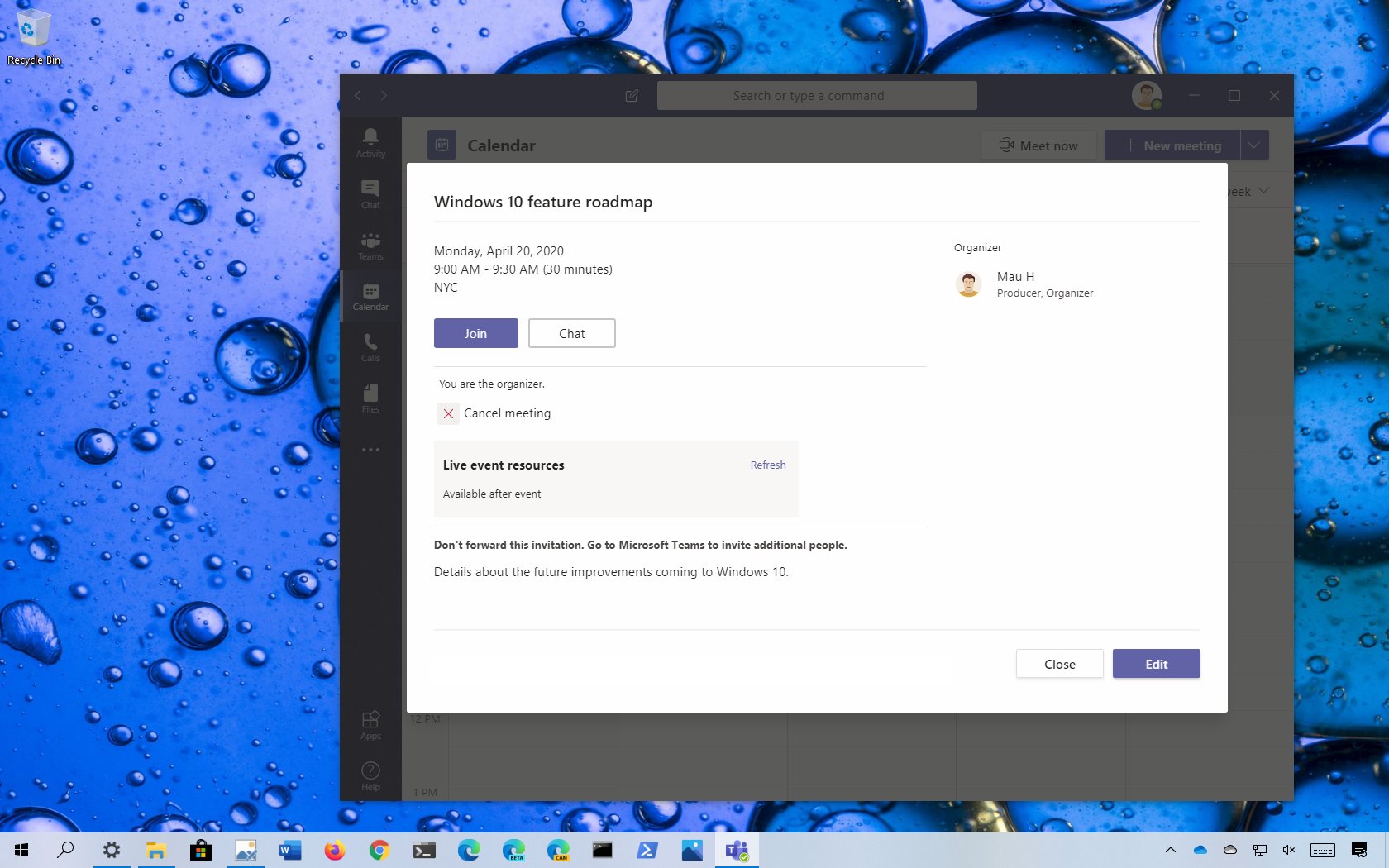The height and width of the screenshot is (868, 1389).
Task: Select Calendar in the Teams sidebar
Action: pos(370,296)
